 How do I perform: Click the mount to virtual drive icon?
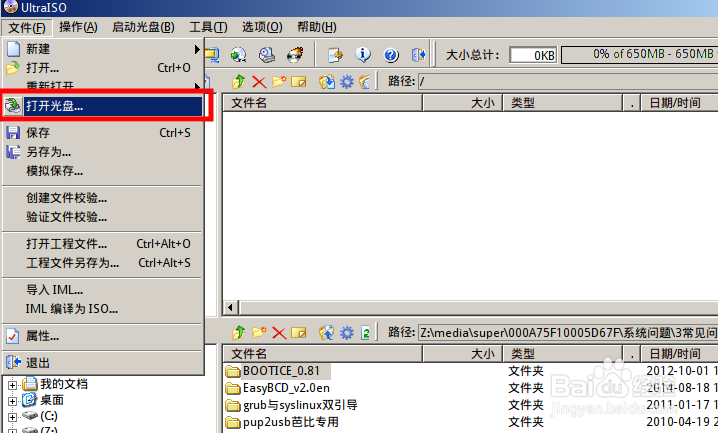pyautogui.click(x=267, y=55)
